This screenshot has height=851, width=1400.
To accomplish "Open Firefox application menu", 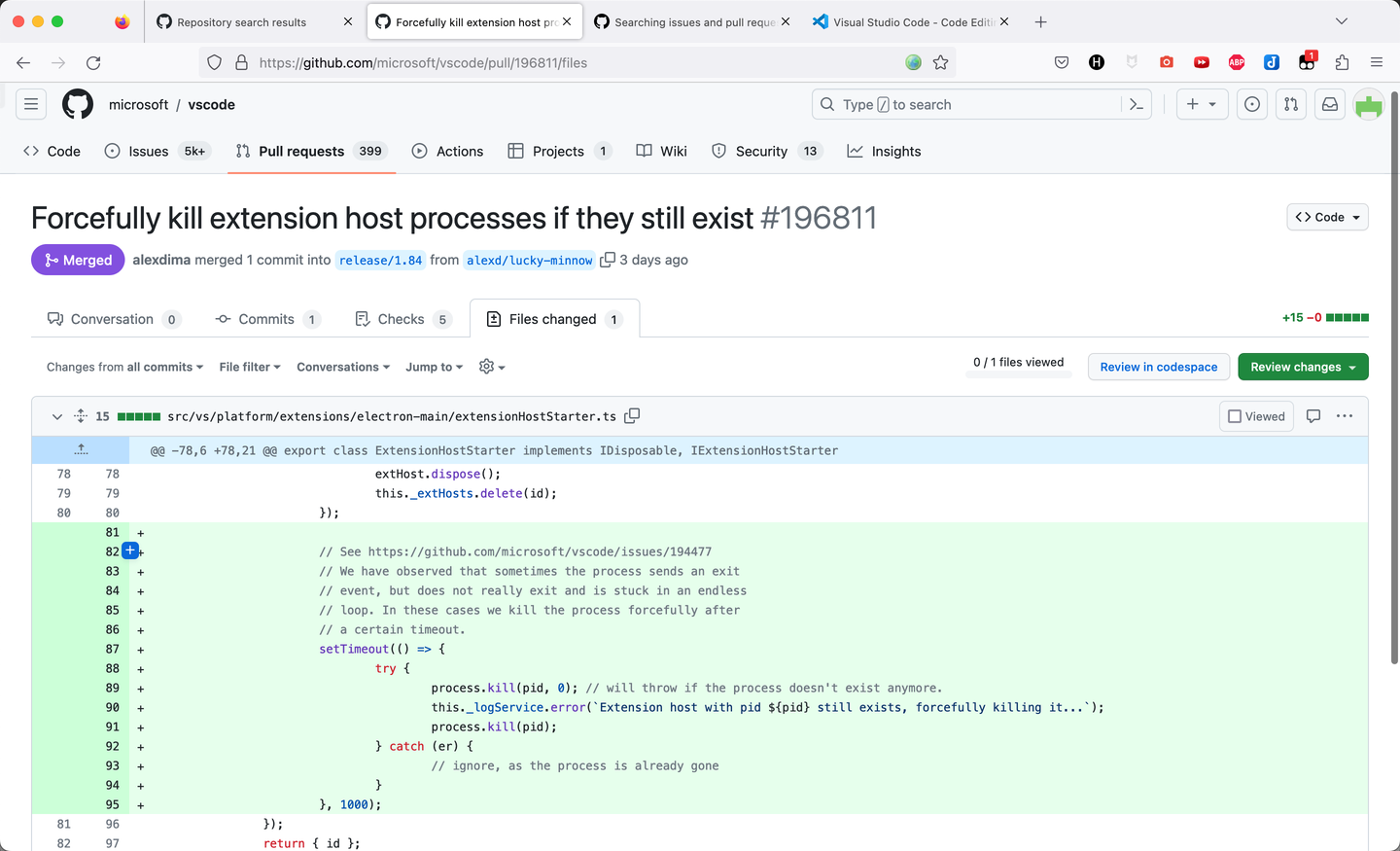I will click(1377, 62).
